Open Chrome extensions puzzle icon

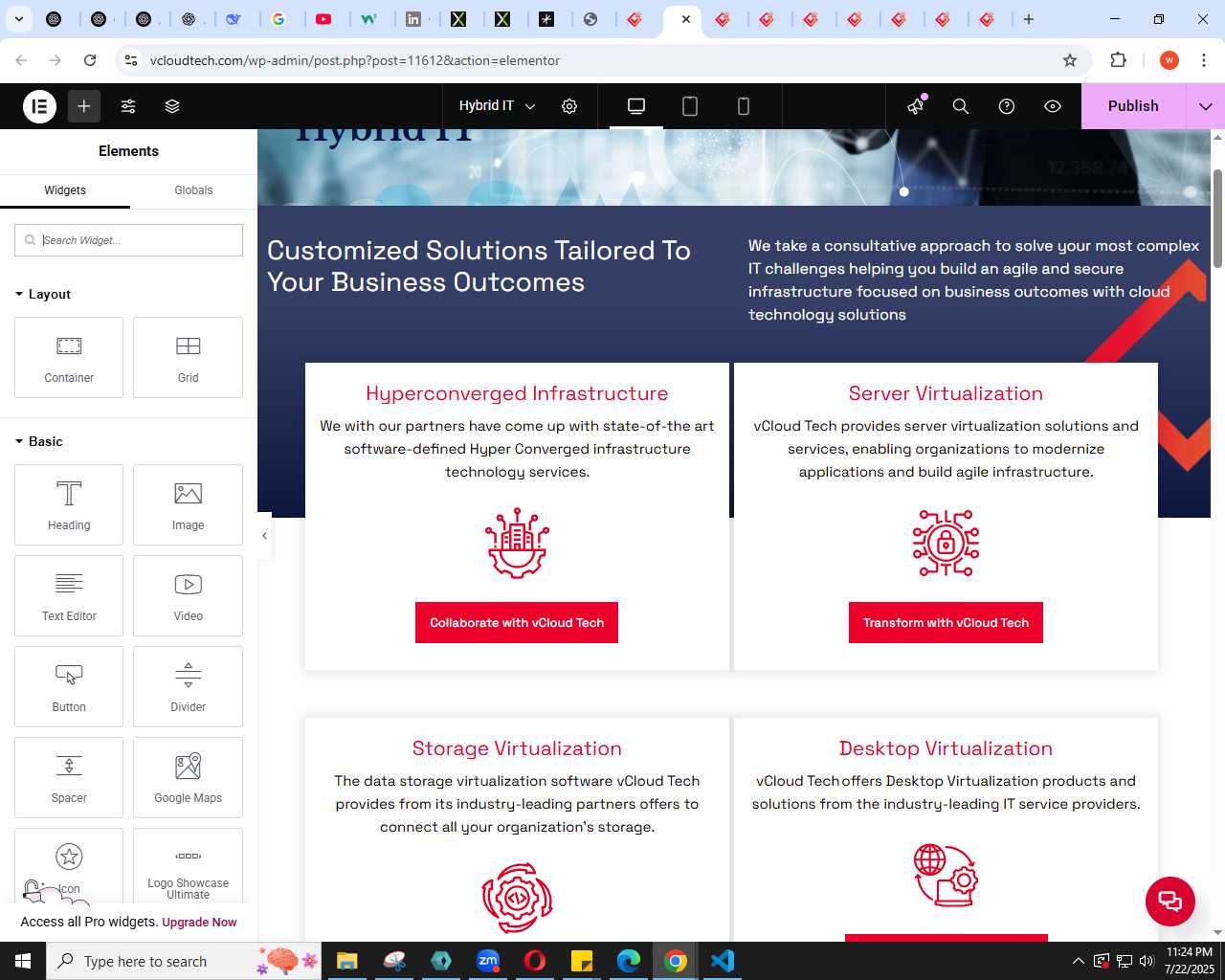1118,60
